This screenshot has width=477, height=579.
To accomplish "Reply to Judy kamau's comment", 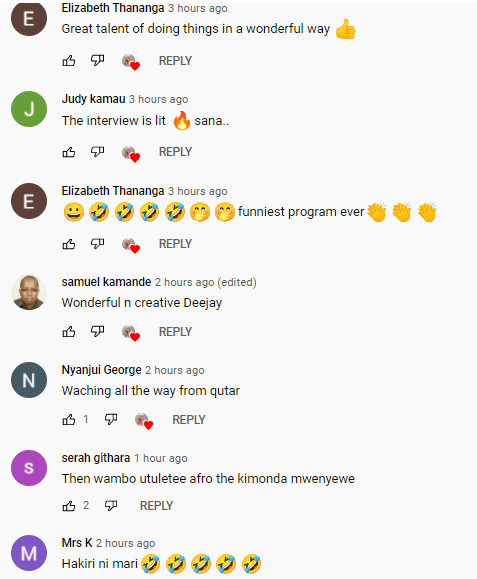I will 175,152.
